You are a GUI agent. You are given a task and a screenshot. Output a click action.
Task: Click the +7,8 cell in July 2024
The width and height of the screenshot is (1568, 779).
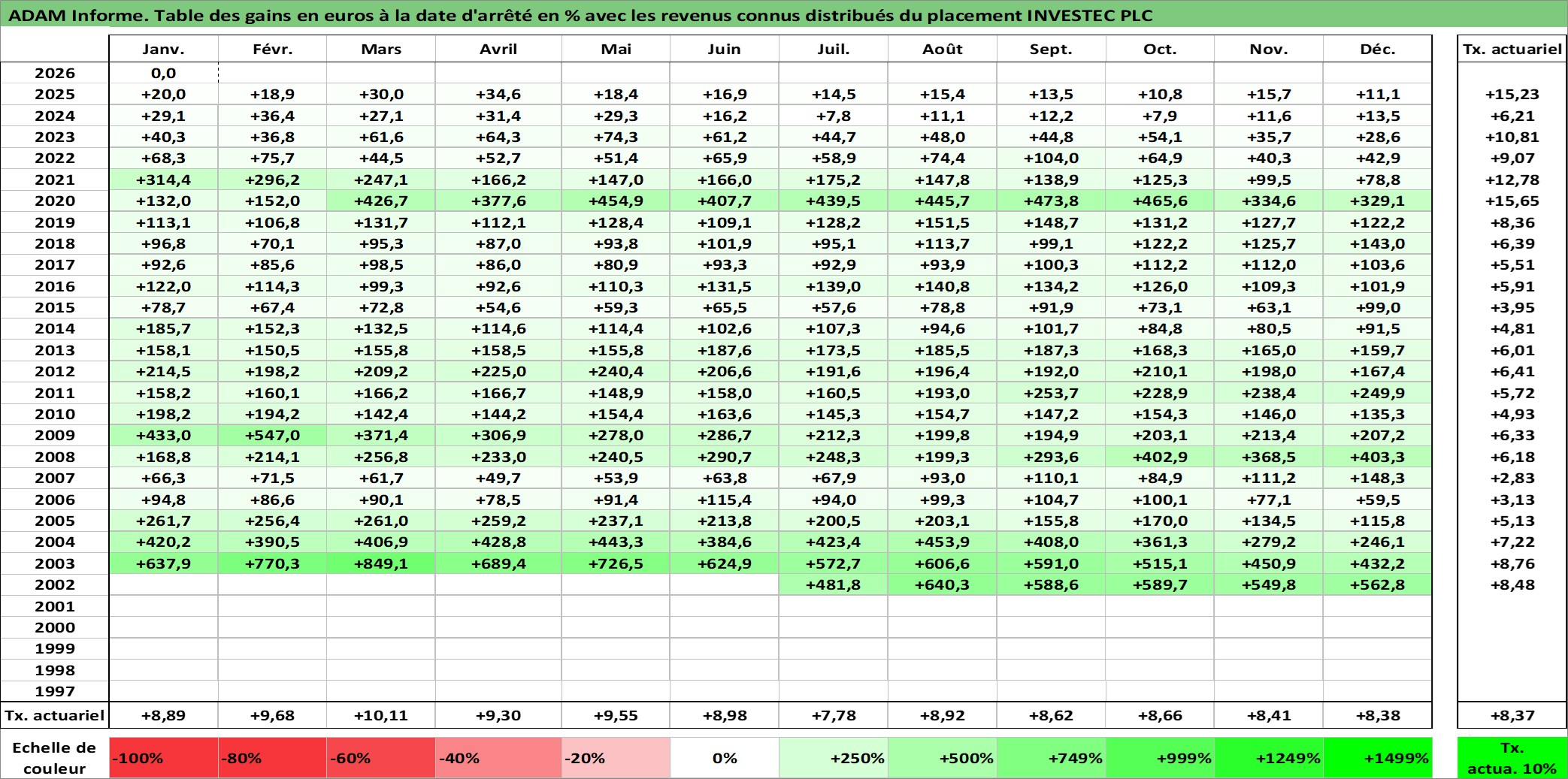click(834, 116)
